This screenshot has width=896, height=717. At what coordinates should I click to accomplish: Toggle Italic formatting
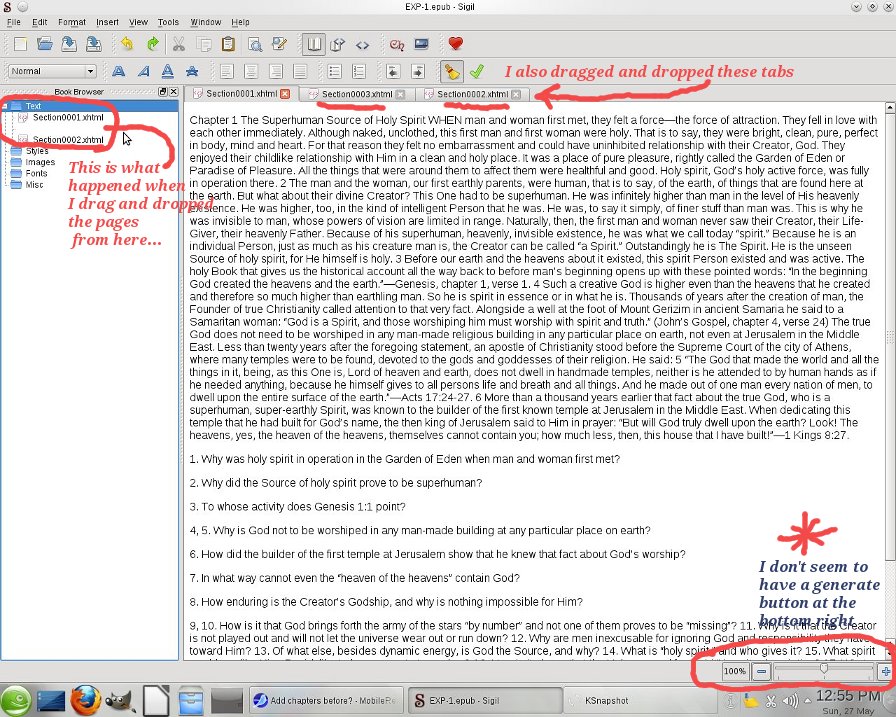(x=143, y=71)
